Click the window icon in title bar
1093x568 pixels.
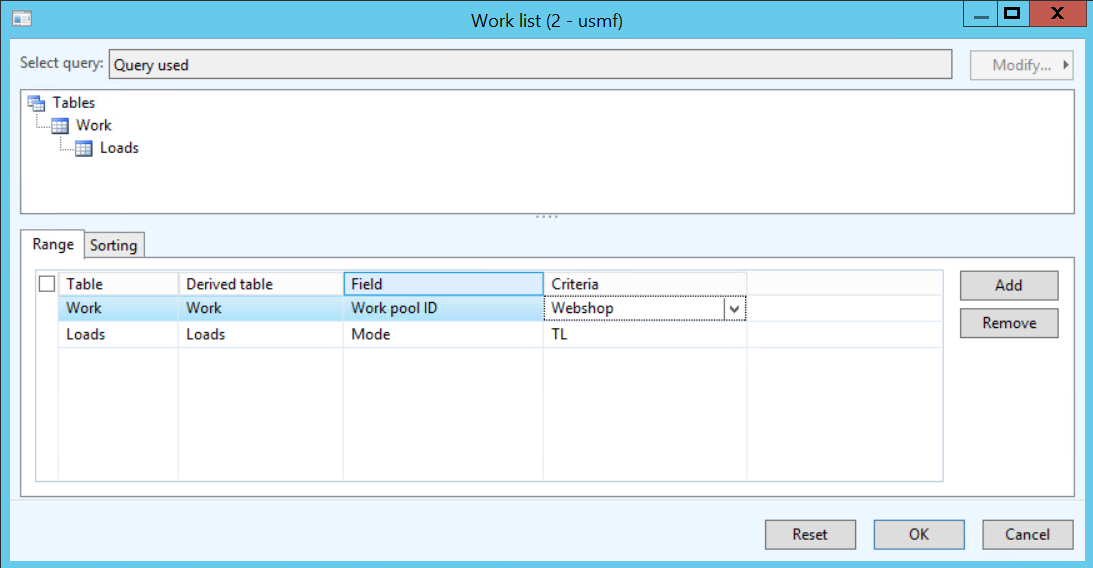click(x=22, y=19)
